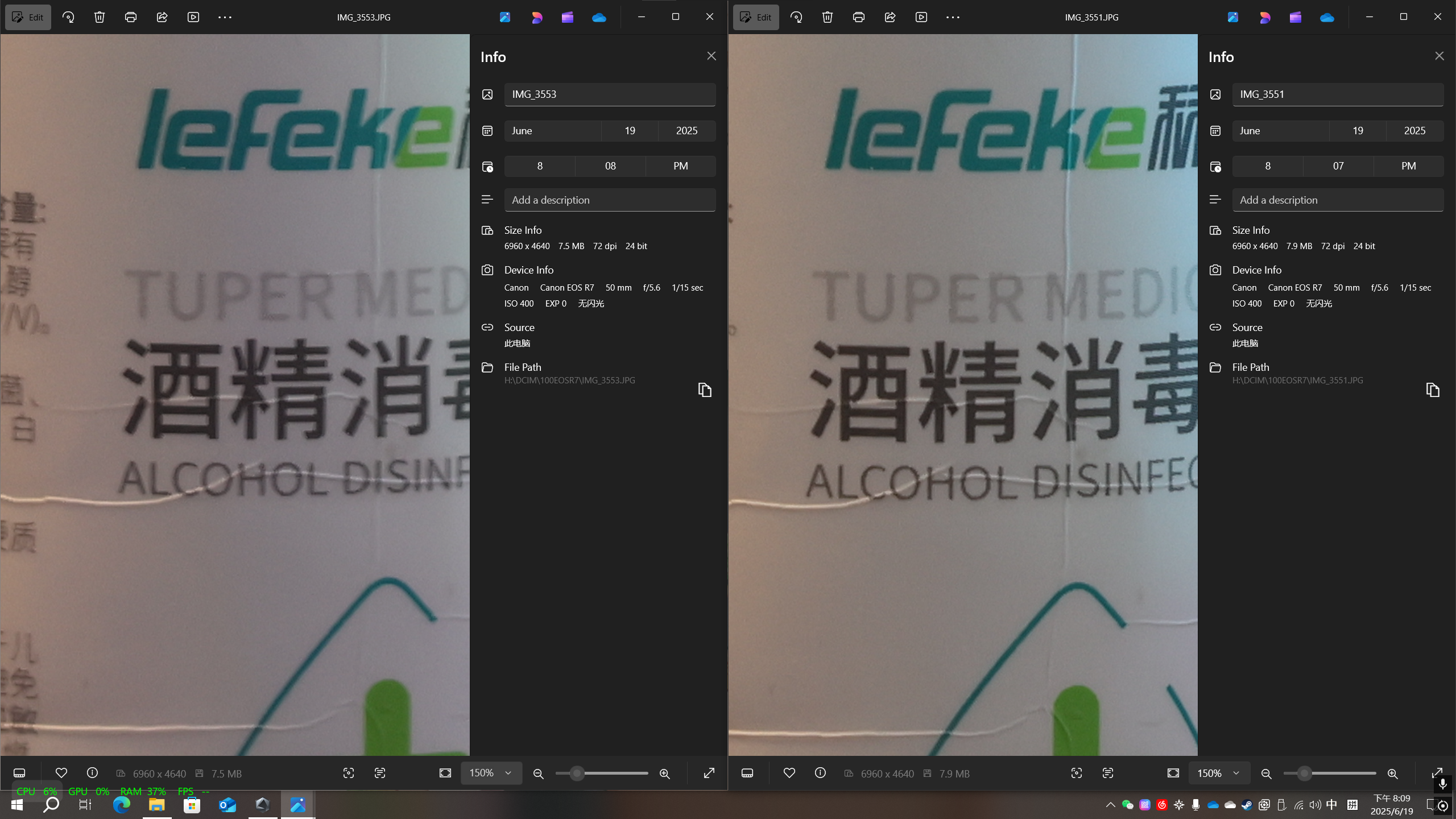Start slideshow in IMG_3553 window

(x=193, y=17)
